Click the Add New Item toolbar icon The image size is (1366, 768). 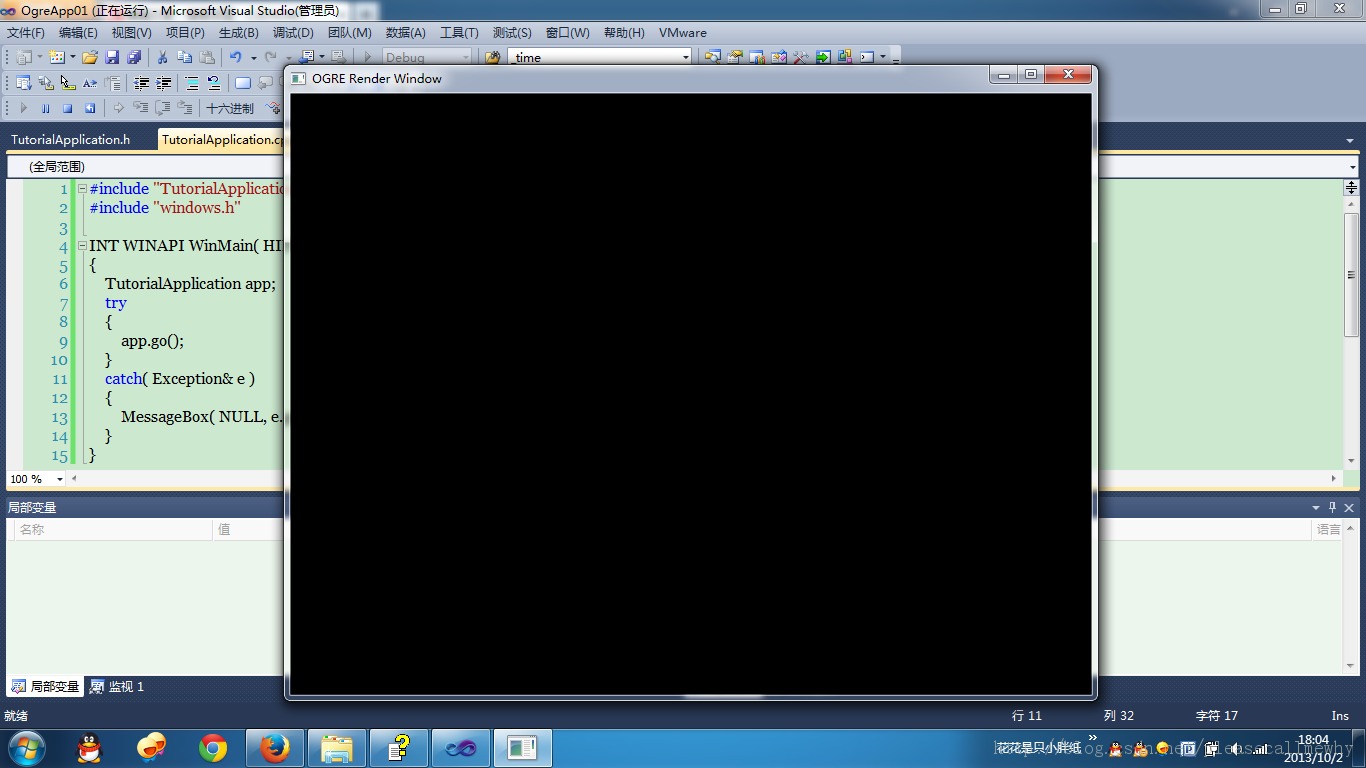(x=56, y=57)
